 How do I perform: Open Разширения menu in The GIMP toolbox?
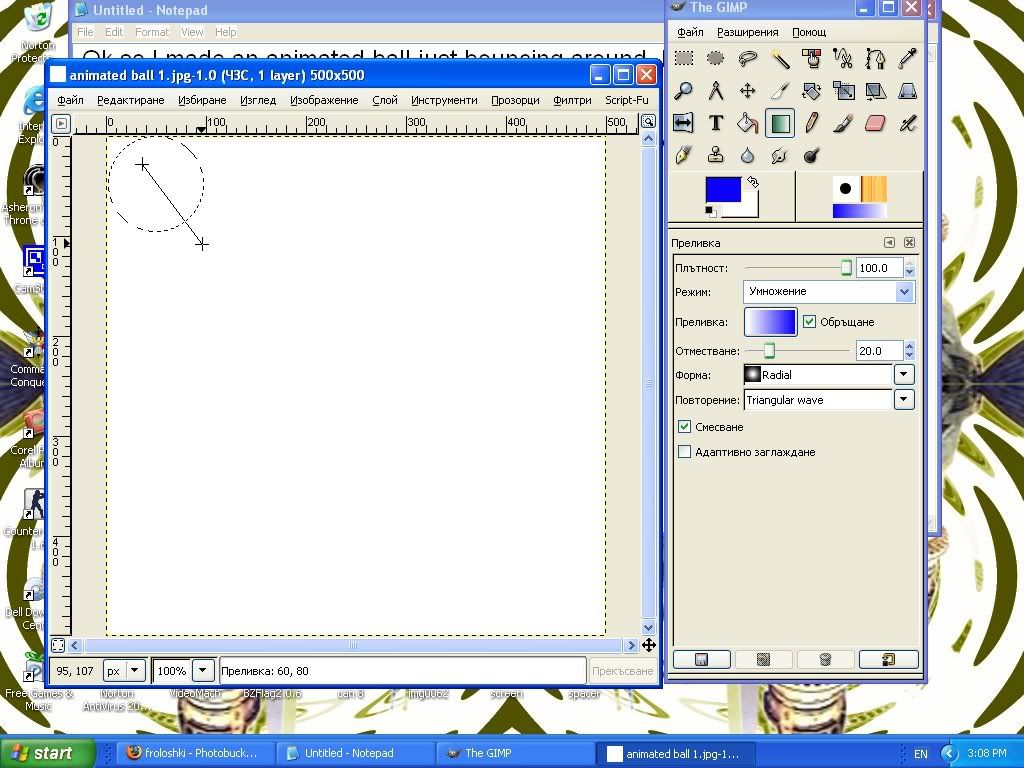(x=748, y=32)
